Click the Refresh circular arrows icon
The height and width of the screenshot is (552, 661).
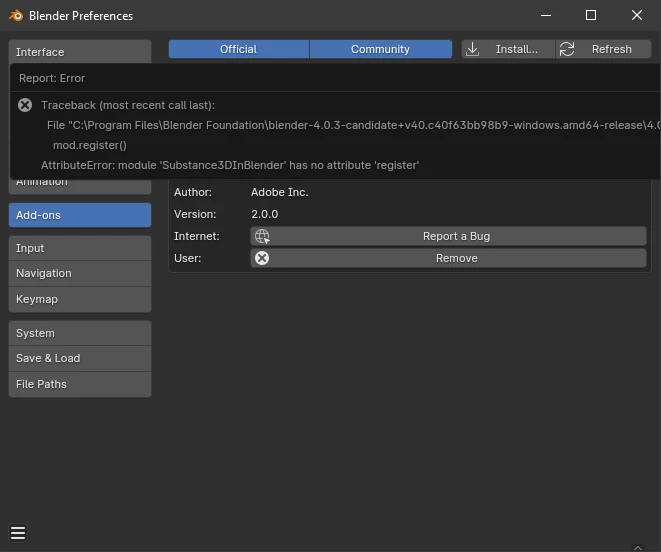pos(567,49)
